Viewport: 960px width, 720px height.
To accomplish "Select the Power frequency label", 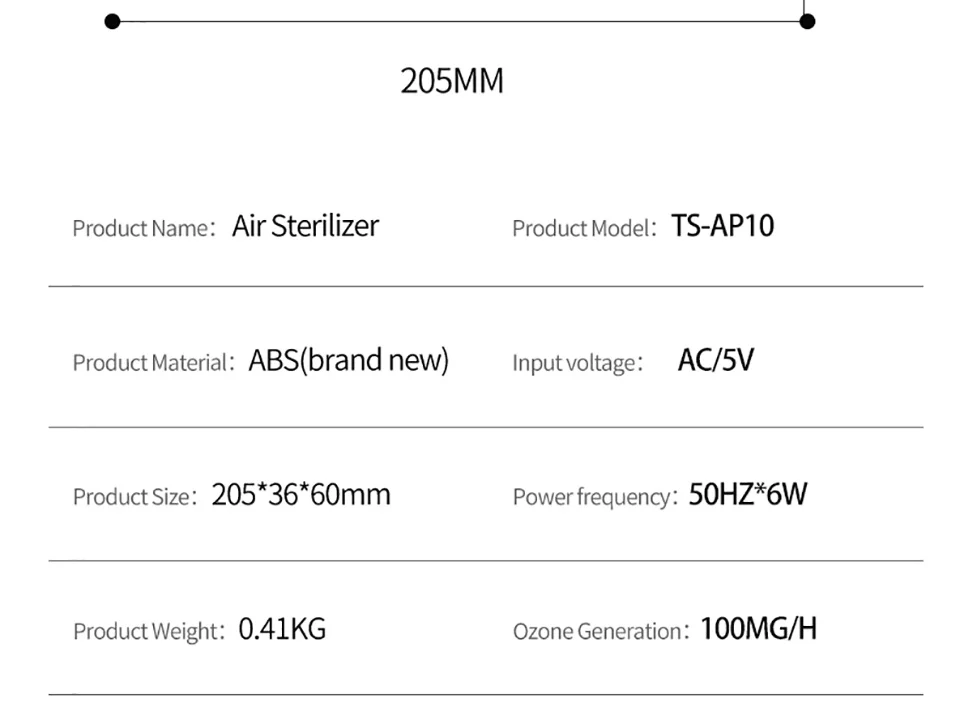I will click(595, 496).
